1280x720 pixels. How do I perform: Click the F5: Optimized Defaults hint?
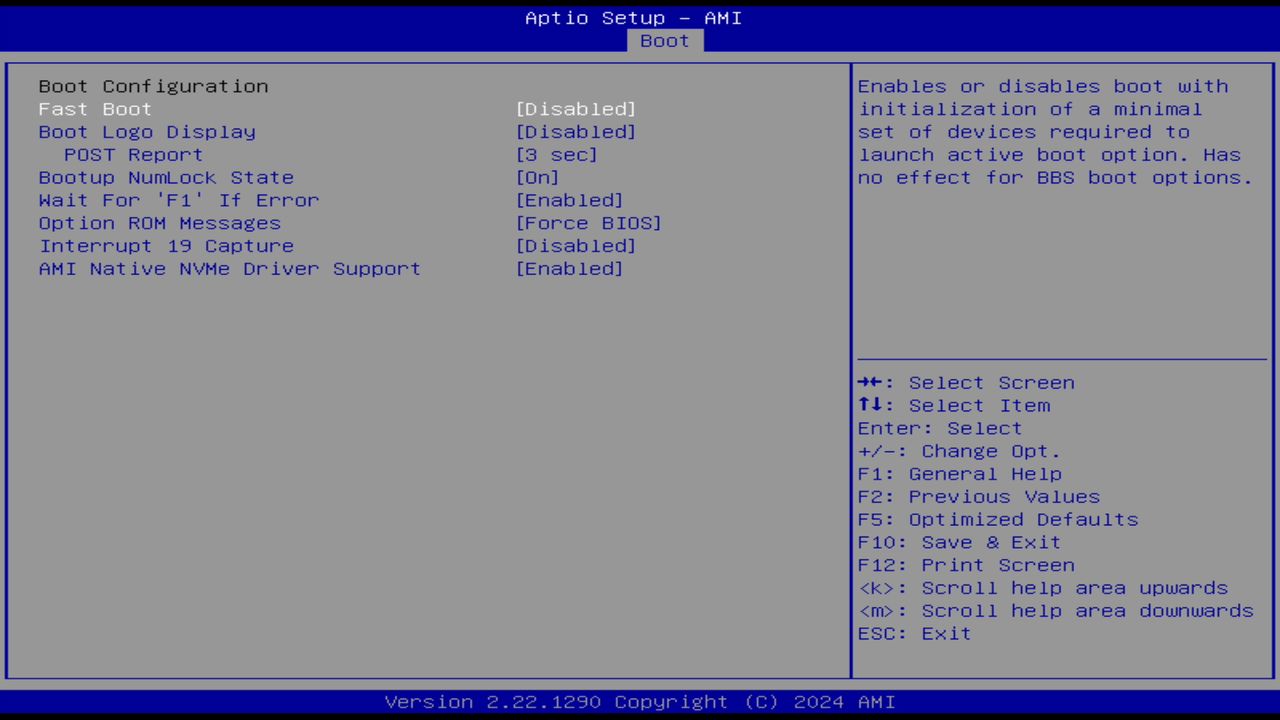point(998,520)
